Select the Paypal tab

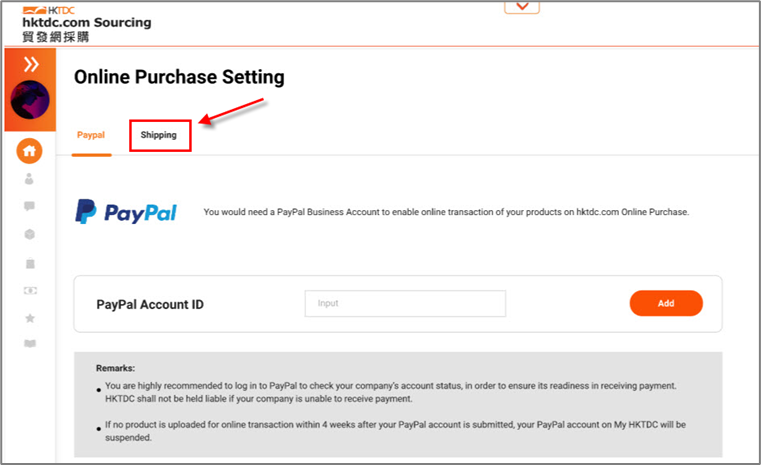pyautogui.click(x=91, y=135)
